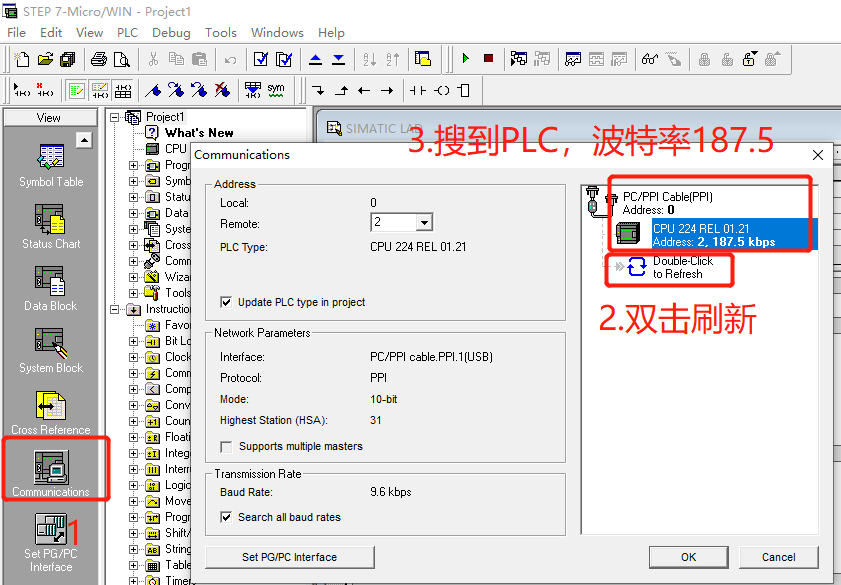Open Cross Reference from the View navigation bar
This screenshot has width=841, height=585.
tap(51, 413)
